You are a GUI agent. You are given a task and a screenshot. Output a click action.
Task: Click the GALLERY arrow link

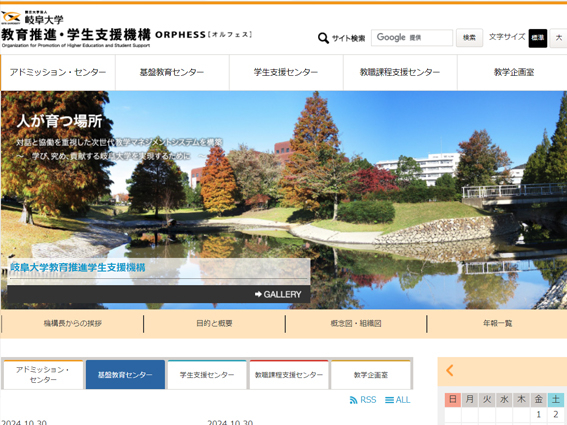(x=278, y=294)
